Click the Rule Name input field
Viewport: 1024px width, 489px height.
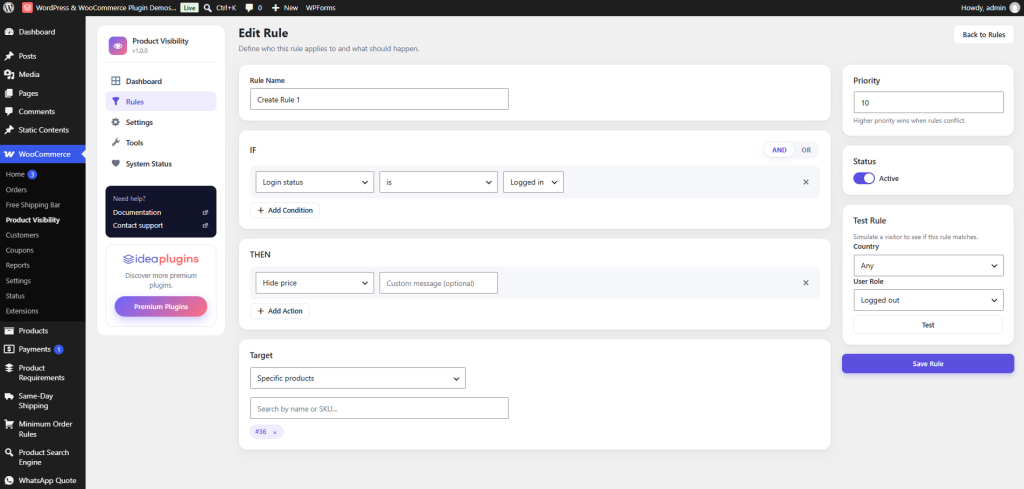tap(379, 99)
